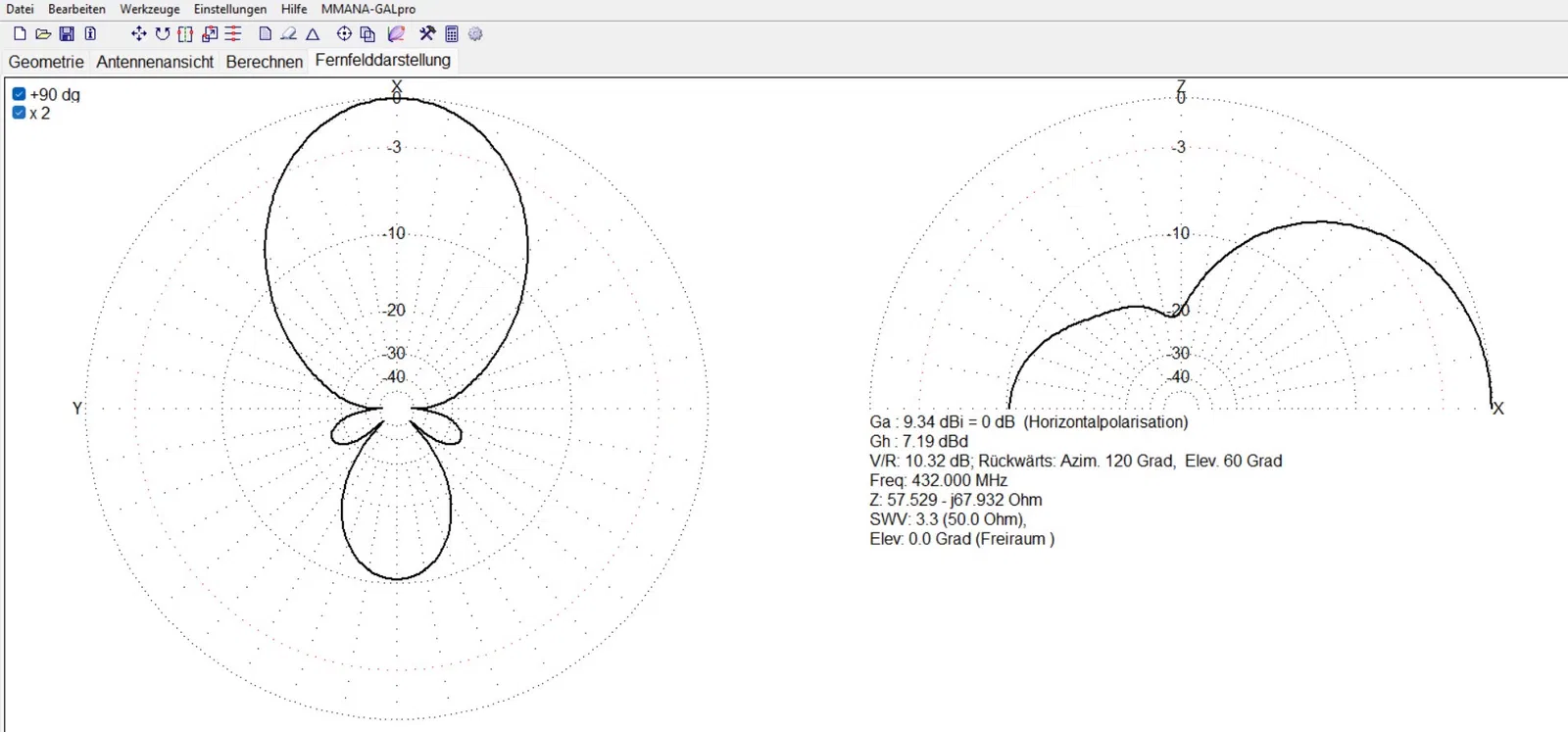Screen dimensions: 1568x732
Task: Toggle the x 2 checkbox
Action: 19,113
